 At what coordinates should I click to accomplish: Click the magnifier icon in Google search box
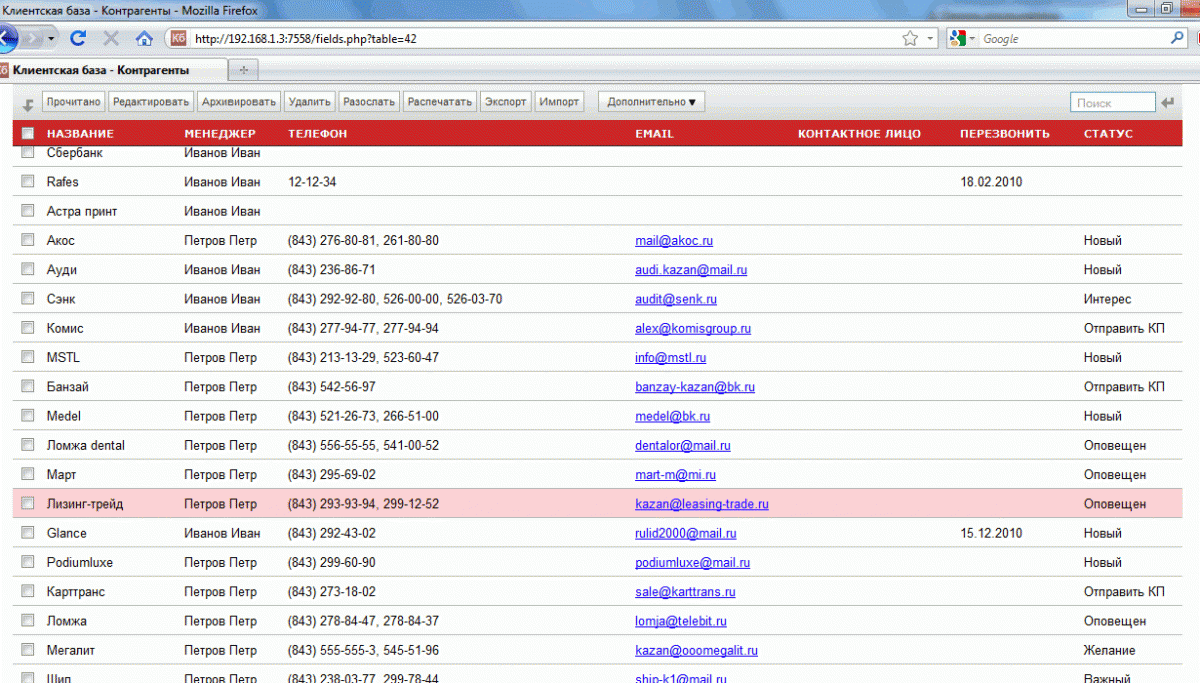coord(1177,38)
